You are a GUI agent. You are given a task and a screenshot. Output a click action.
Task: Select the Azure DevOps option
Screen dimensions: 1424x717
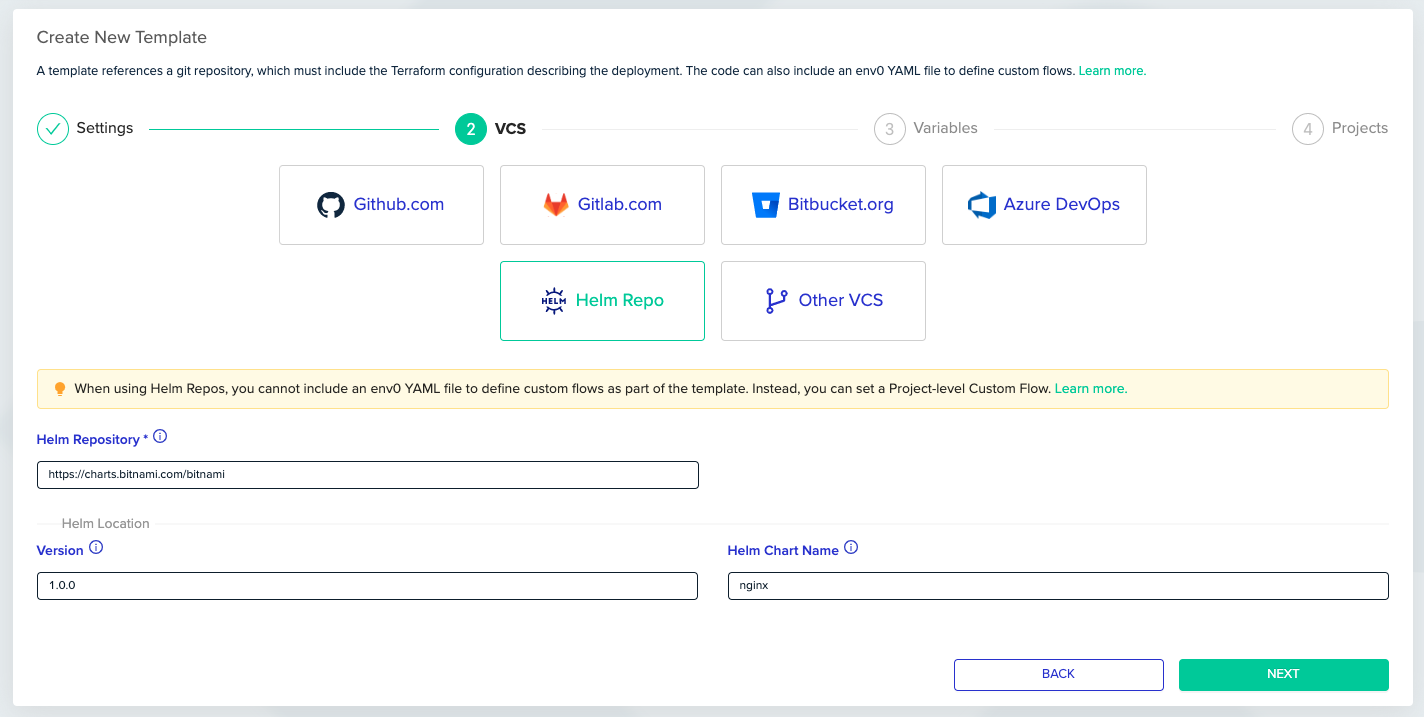(x=1044, y=205)
